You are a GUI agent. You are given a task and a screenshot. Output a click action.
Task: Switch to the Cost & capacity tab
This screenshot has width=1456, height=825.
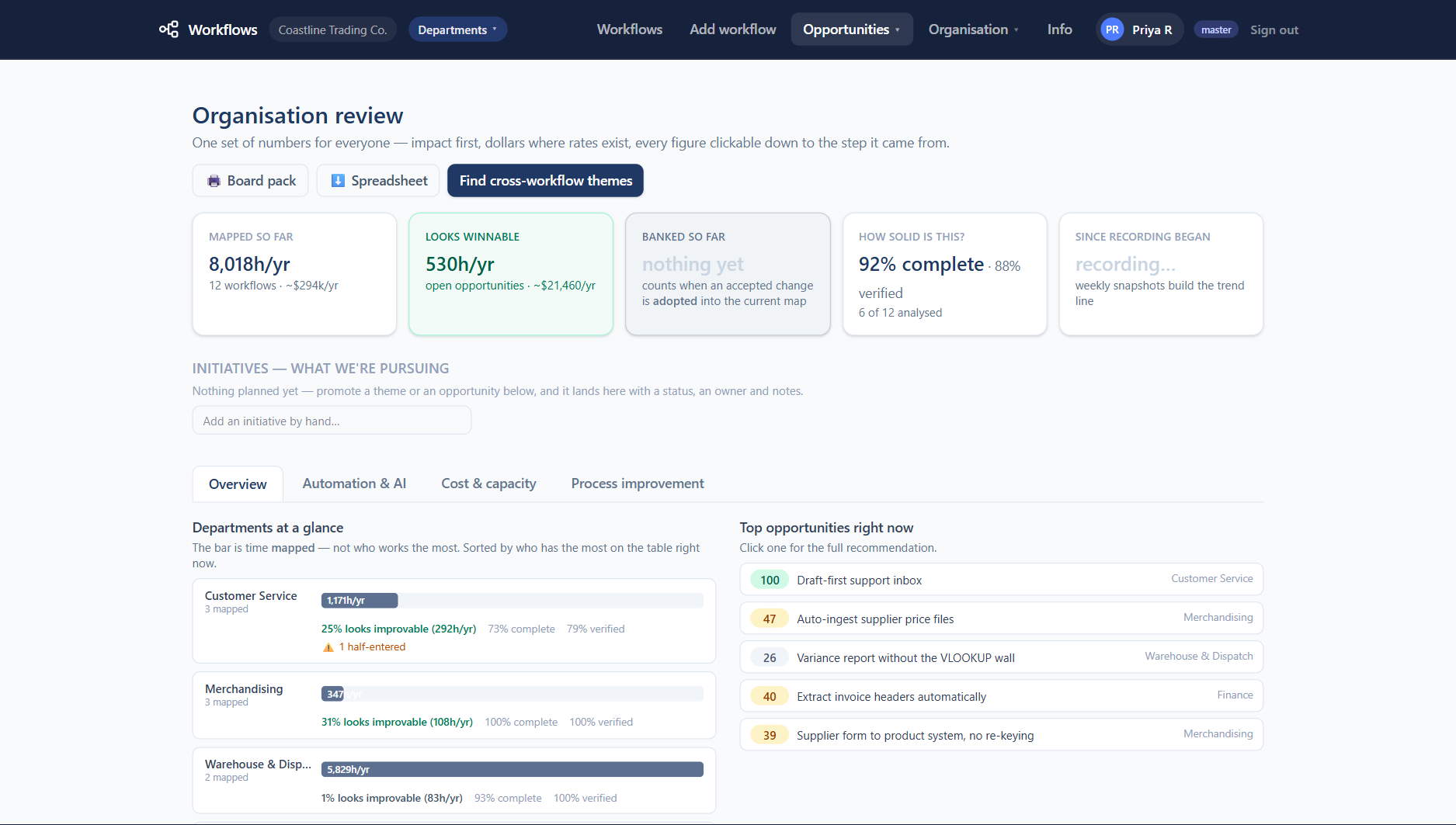coord(488,484)
